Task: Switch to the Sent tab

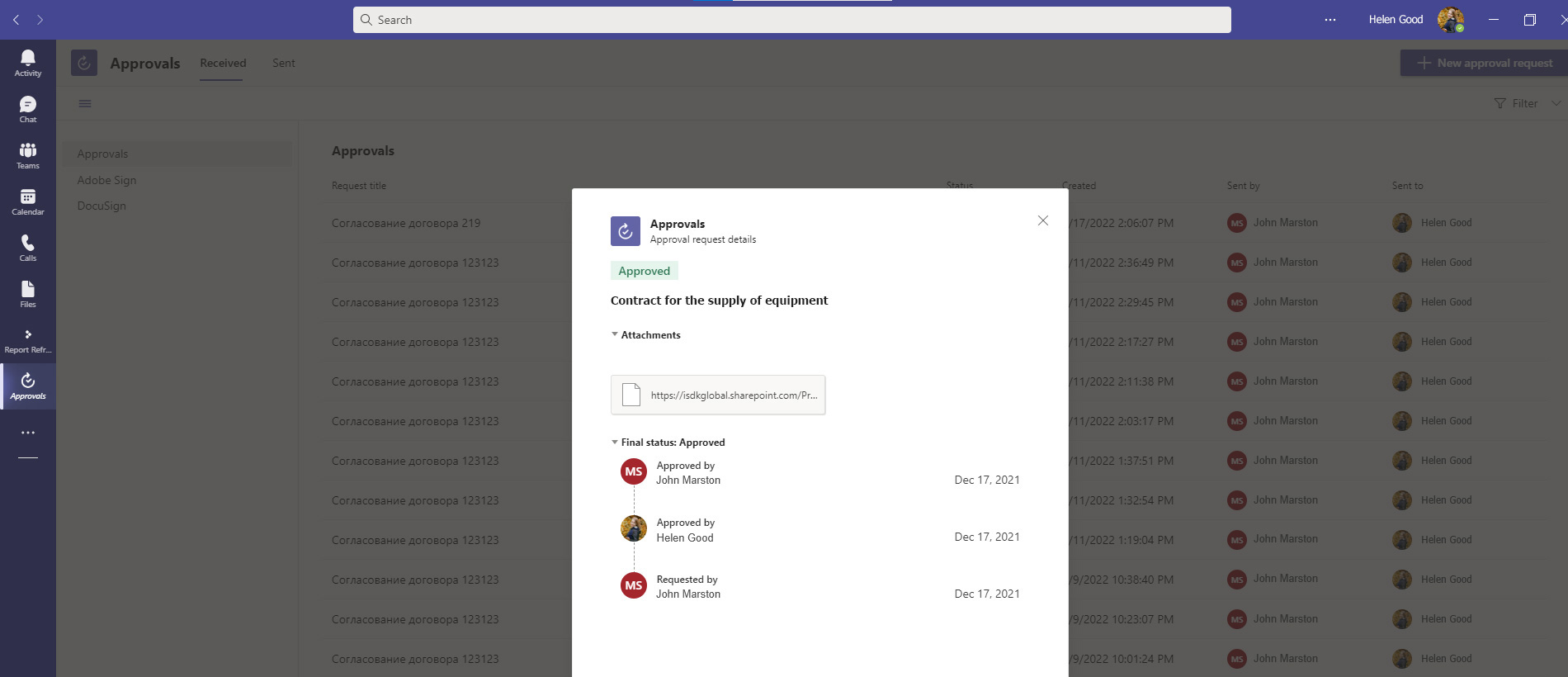Action: pyautogui.click(x=283, y=63)
